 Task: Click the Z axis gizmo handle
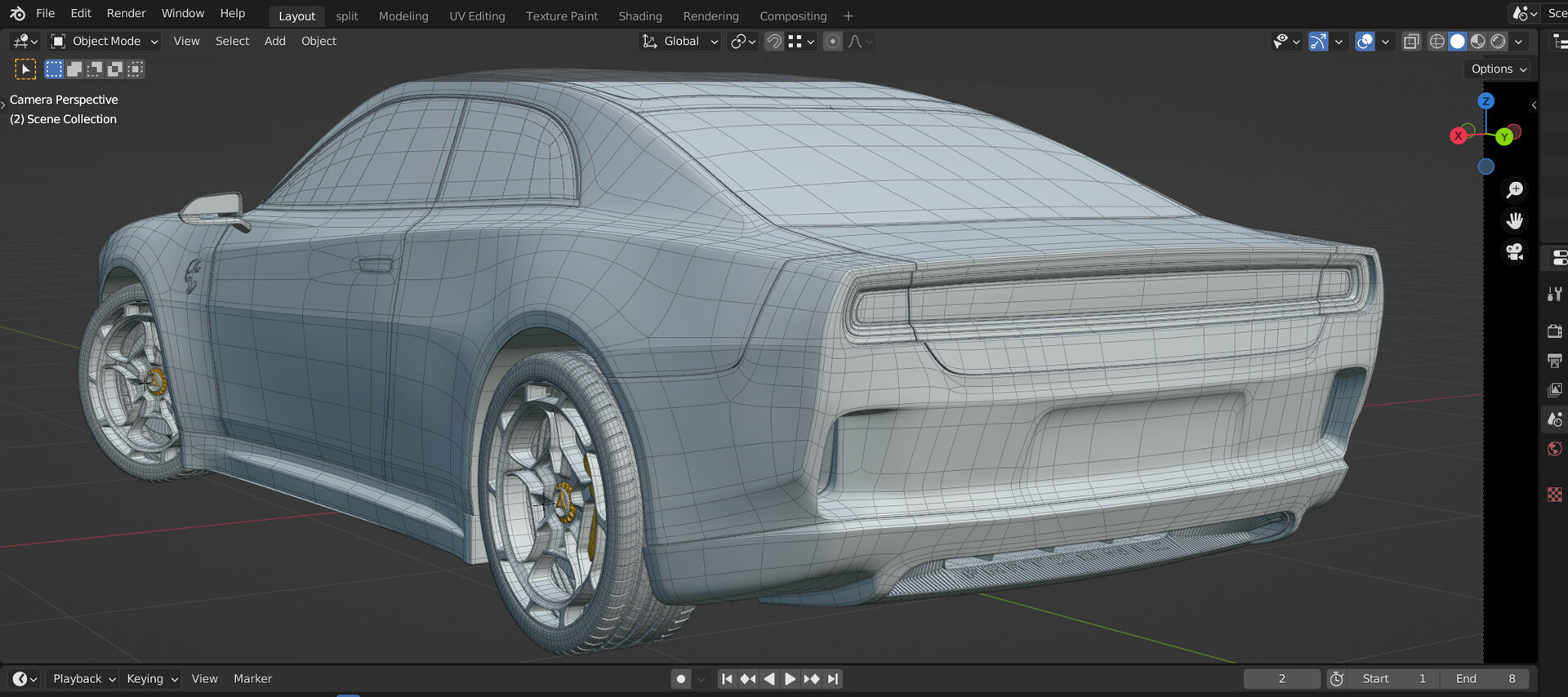tap(1486, 100)
